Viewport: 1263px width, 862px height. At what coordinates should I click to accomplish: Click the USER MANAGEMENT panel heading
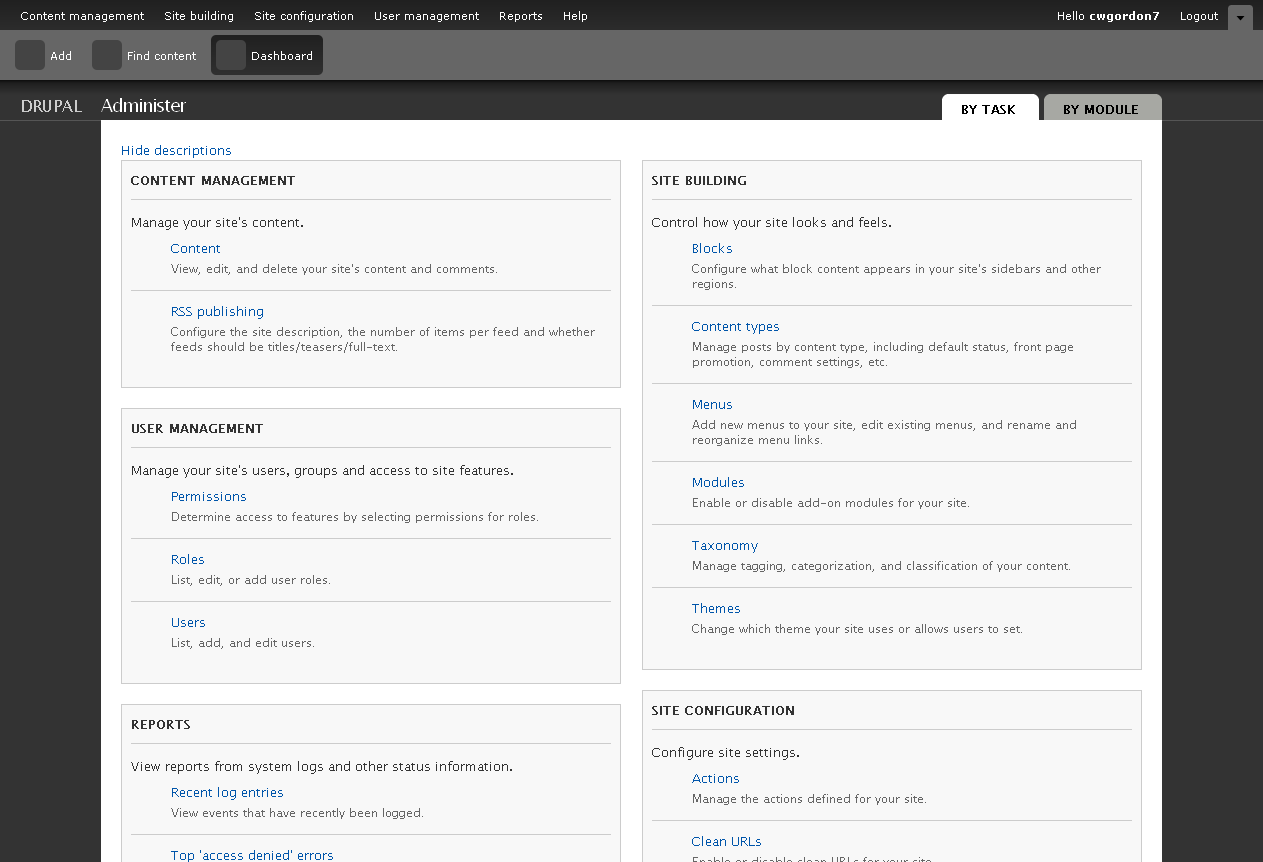click(197, 428)
